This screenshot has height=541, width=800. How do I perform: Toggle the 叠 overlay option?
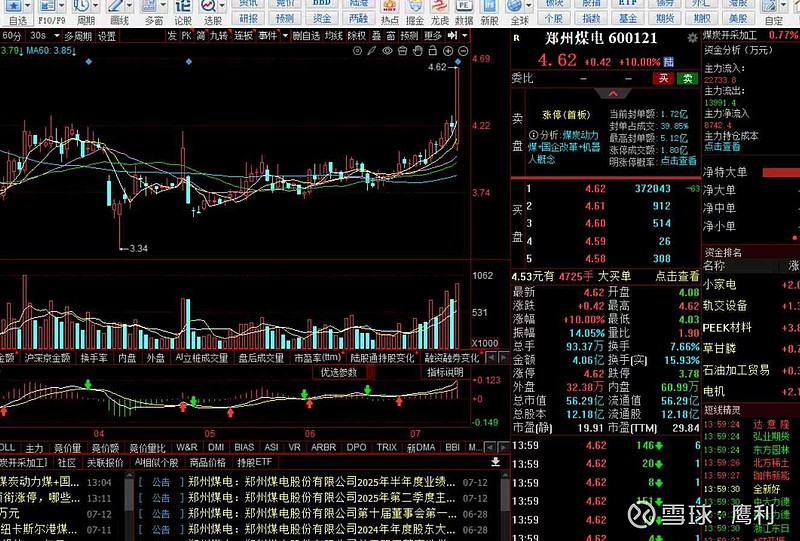[377, 36]
